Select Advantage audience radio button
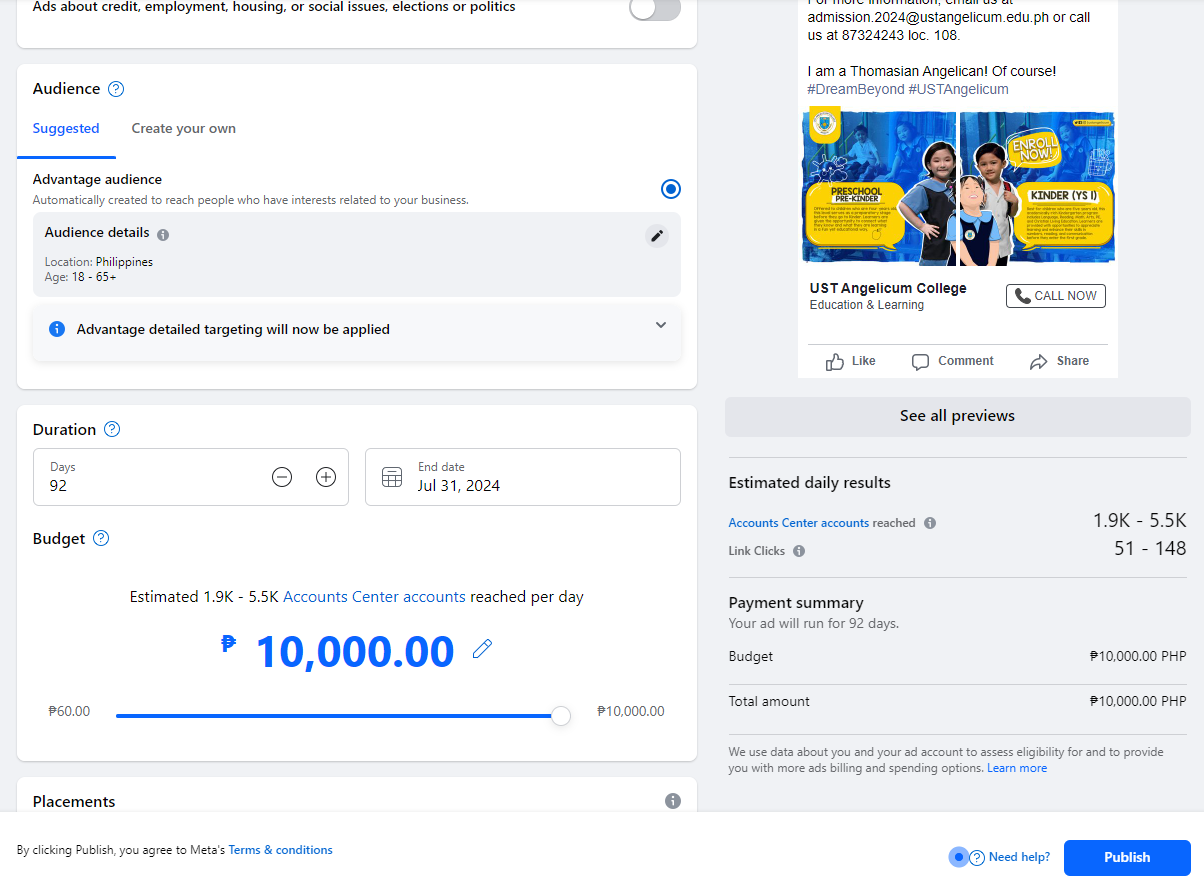Viewport: 1204px width, 881px height. click(x=671, y=189)
